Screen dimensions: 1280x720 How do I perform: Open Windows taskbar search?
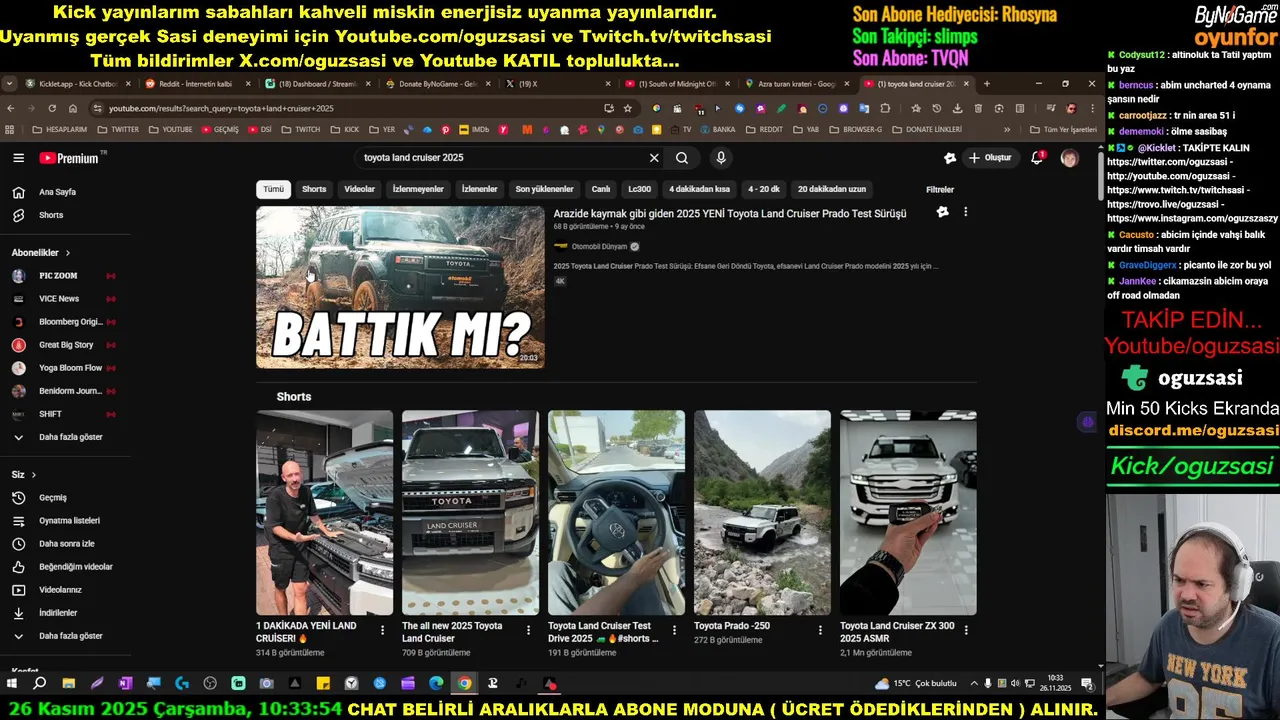(x=40, y=684)
